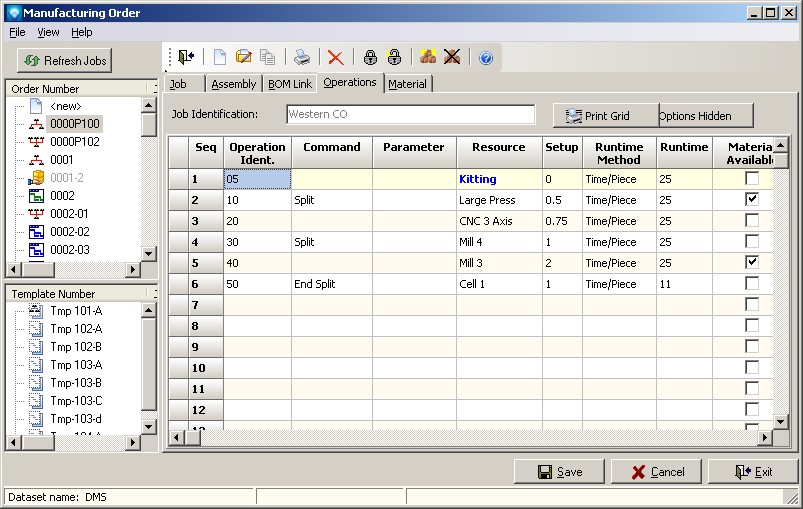The height and width of the screenshot is (509, 803).
Task: Click the closed padlock lock icon
Action: pos(370,58)
